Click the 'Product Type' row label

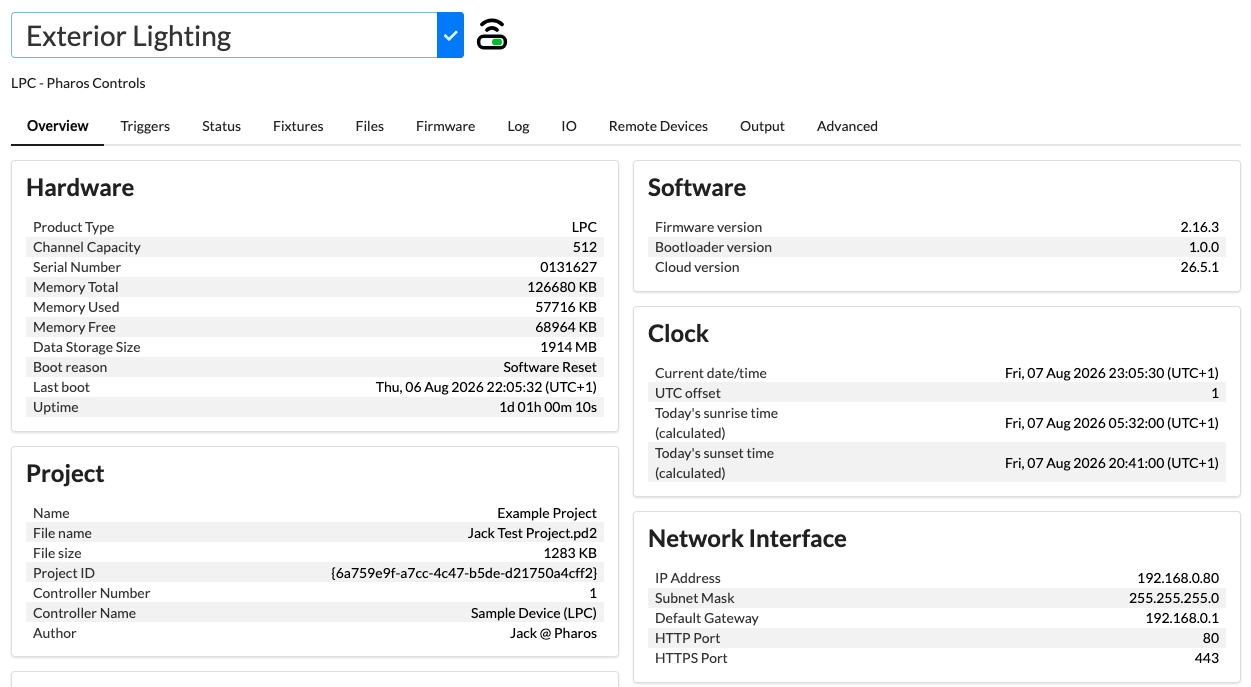tap(73, 227)
